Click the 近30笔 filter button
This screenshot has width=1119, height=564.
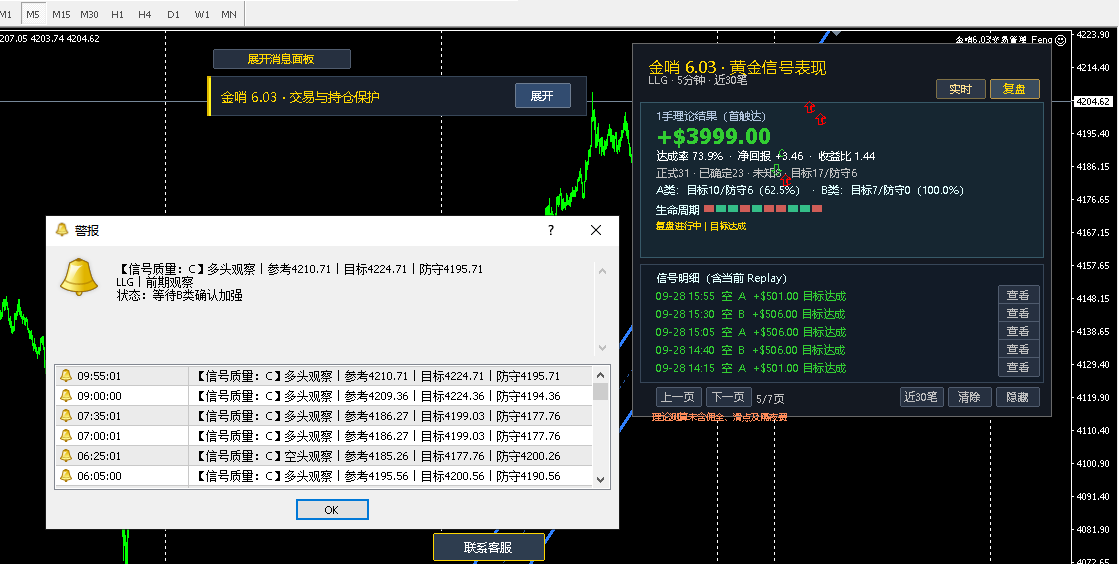coord(921,397)
